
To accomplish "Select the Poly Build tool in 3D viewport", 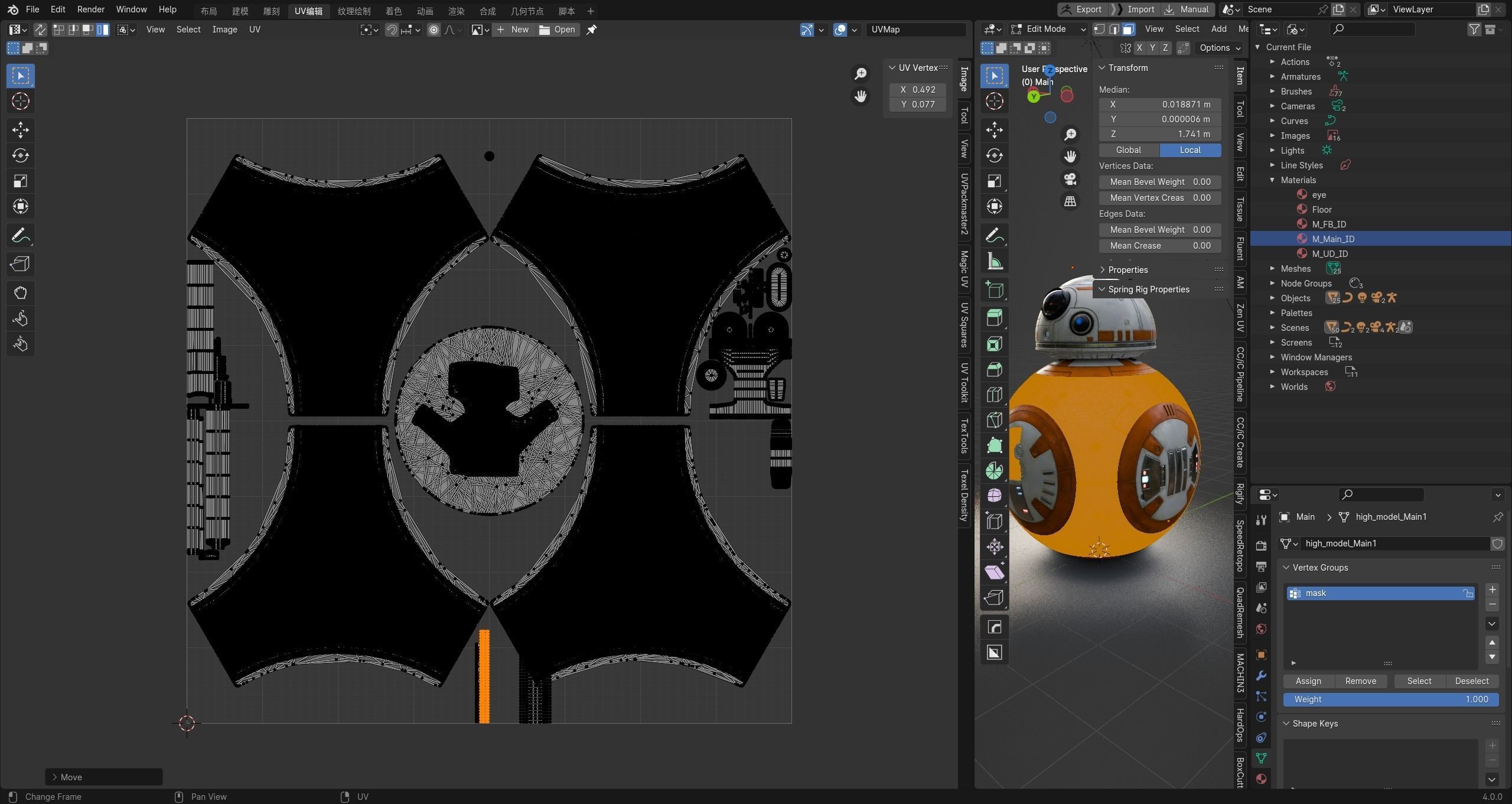I will (995, 446).
